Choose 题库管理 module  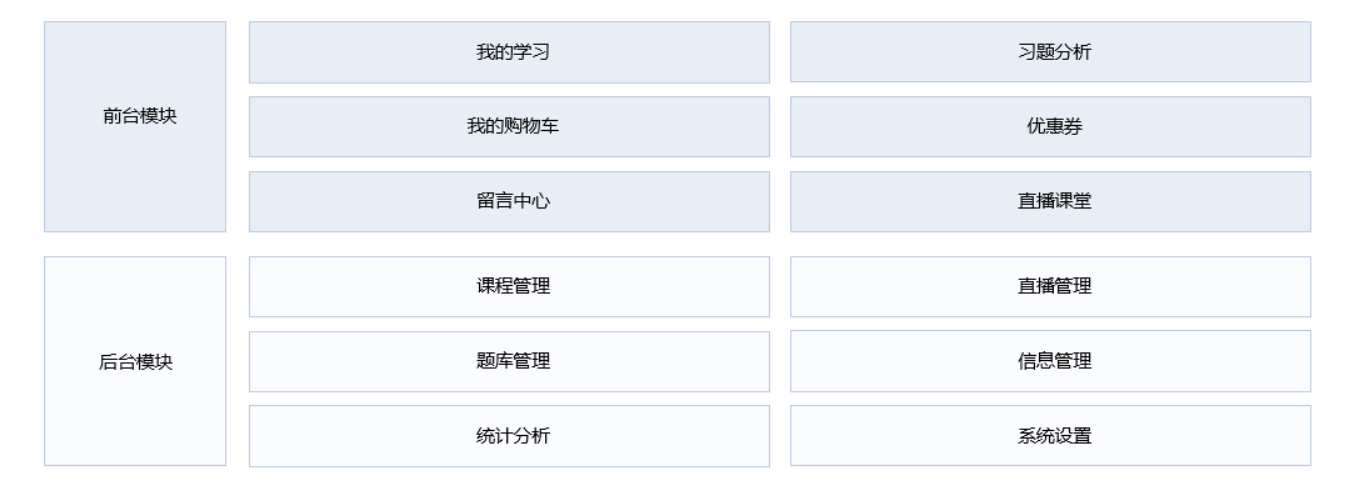tap(509, 361)
